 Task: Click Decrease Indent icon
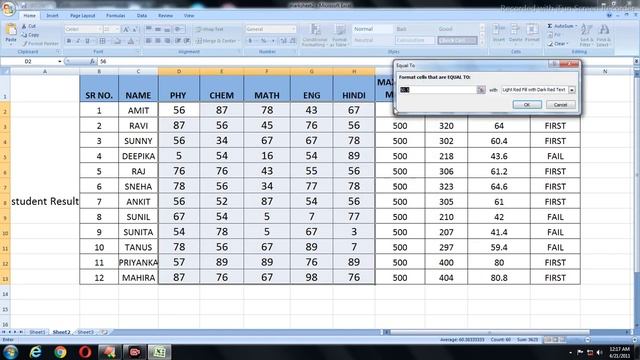(x=178, y=41)
